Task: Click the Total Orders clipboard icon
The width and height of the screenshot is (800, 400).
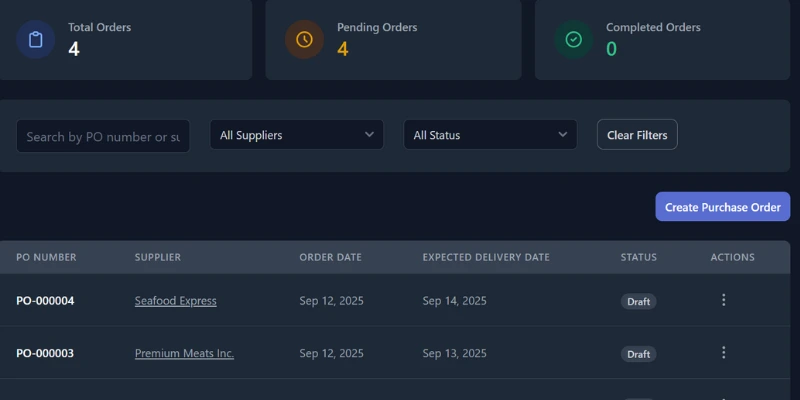Action: (x=36, y=40)
